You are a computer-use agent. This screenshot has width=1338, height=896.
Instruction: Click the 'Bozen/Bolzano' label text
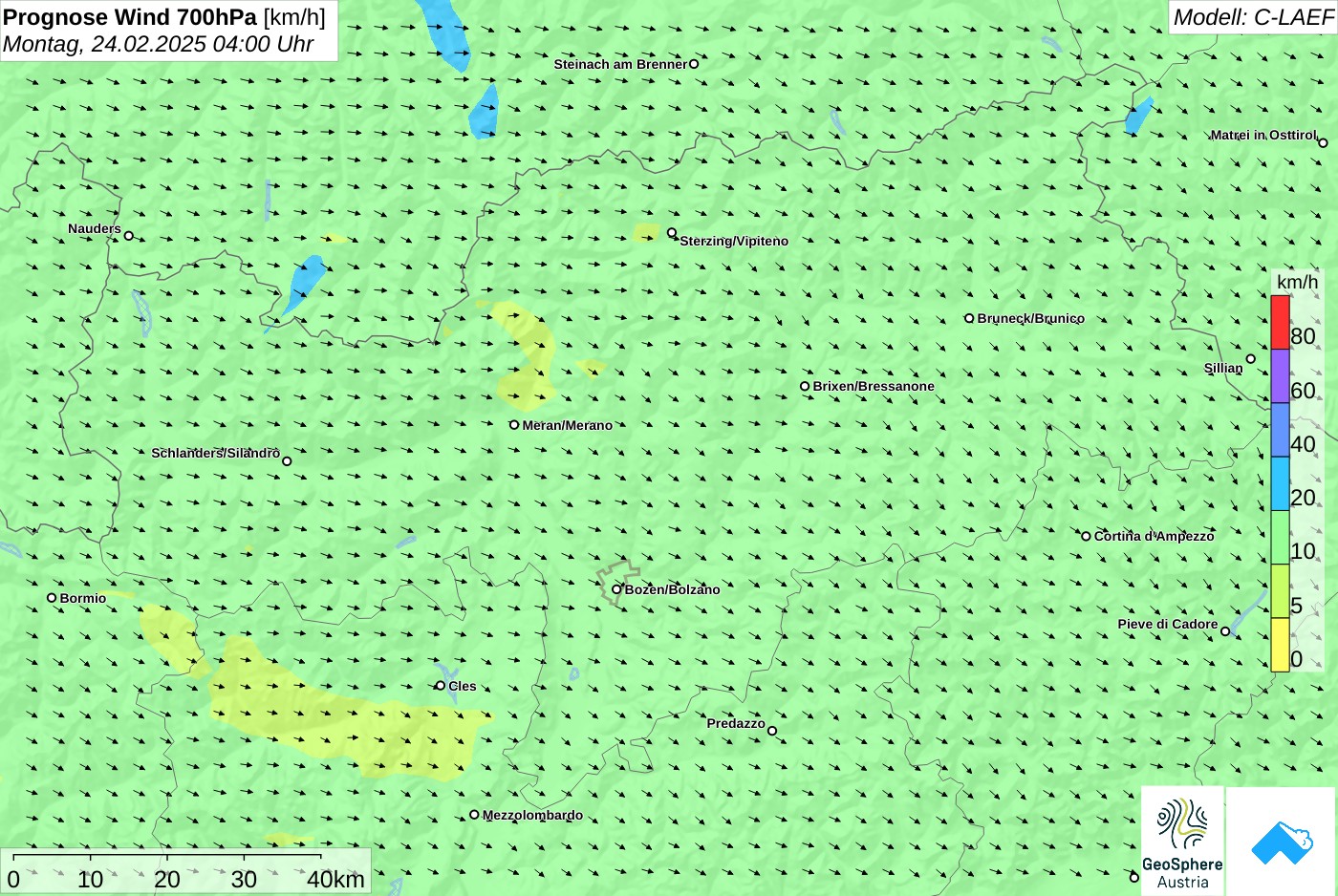[673, 589]
